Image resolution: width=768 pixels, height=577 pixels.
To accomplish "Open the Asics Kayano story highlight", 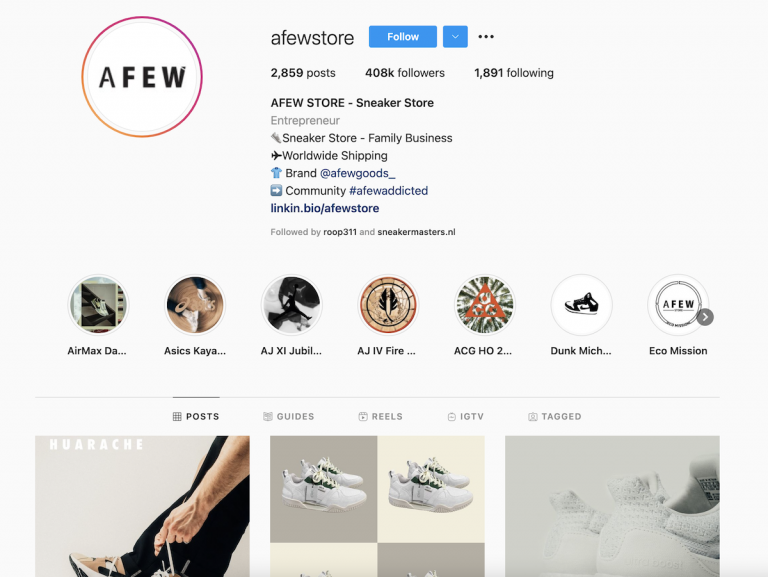I will click(x=195, y=305).
